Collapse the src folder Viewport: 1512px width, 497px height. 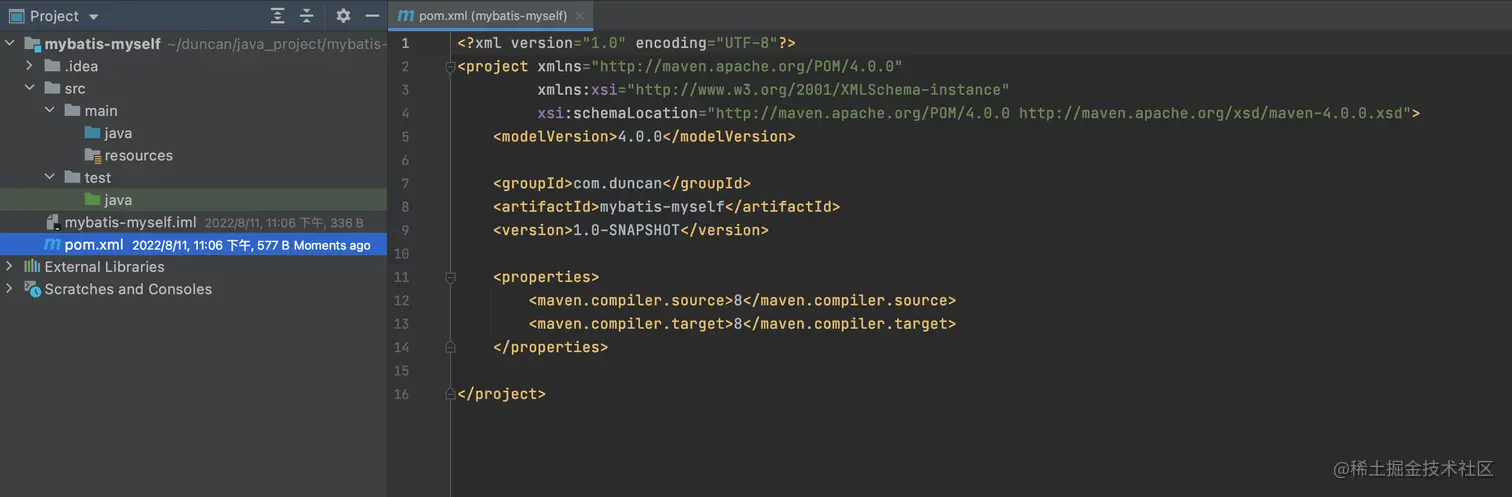click(30, 88)
